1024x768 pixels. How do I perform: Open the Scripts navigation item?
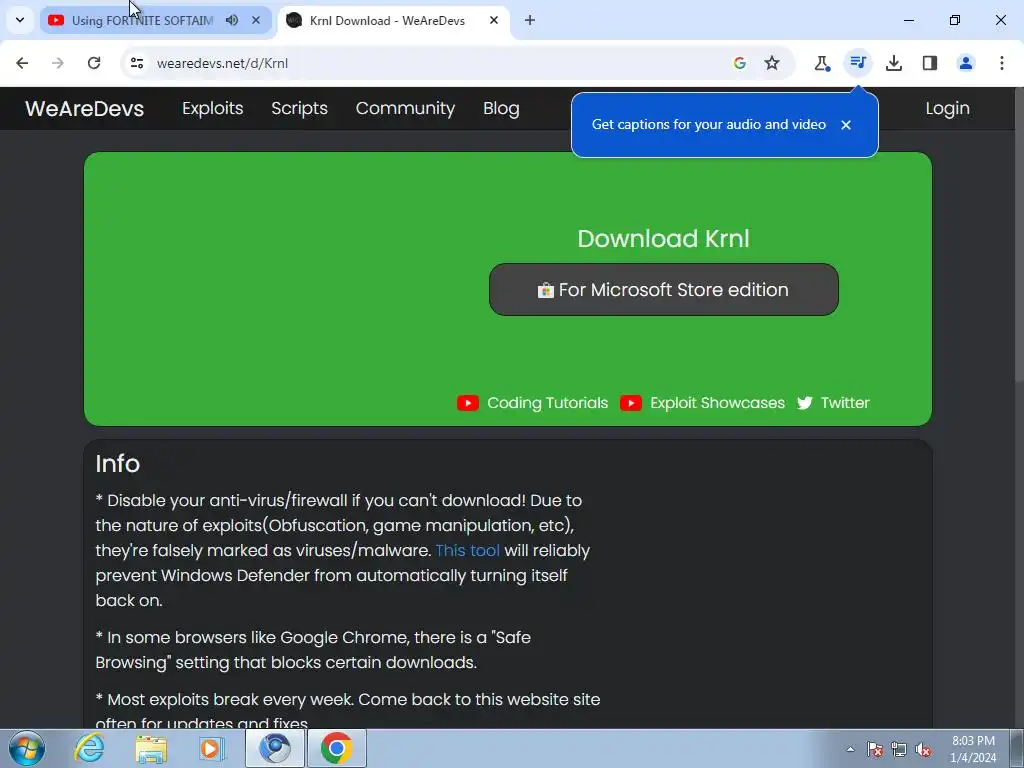point(299,108)
